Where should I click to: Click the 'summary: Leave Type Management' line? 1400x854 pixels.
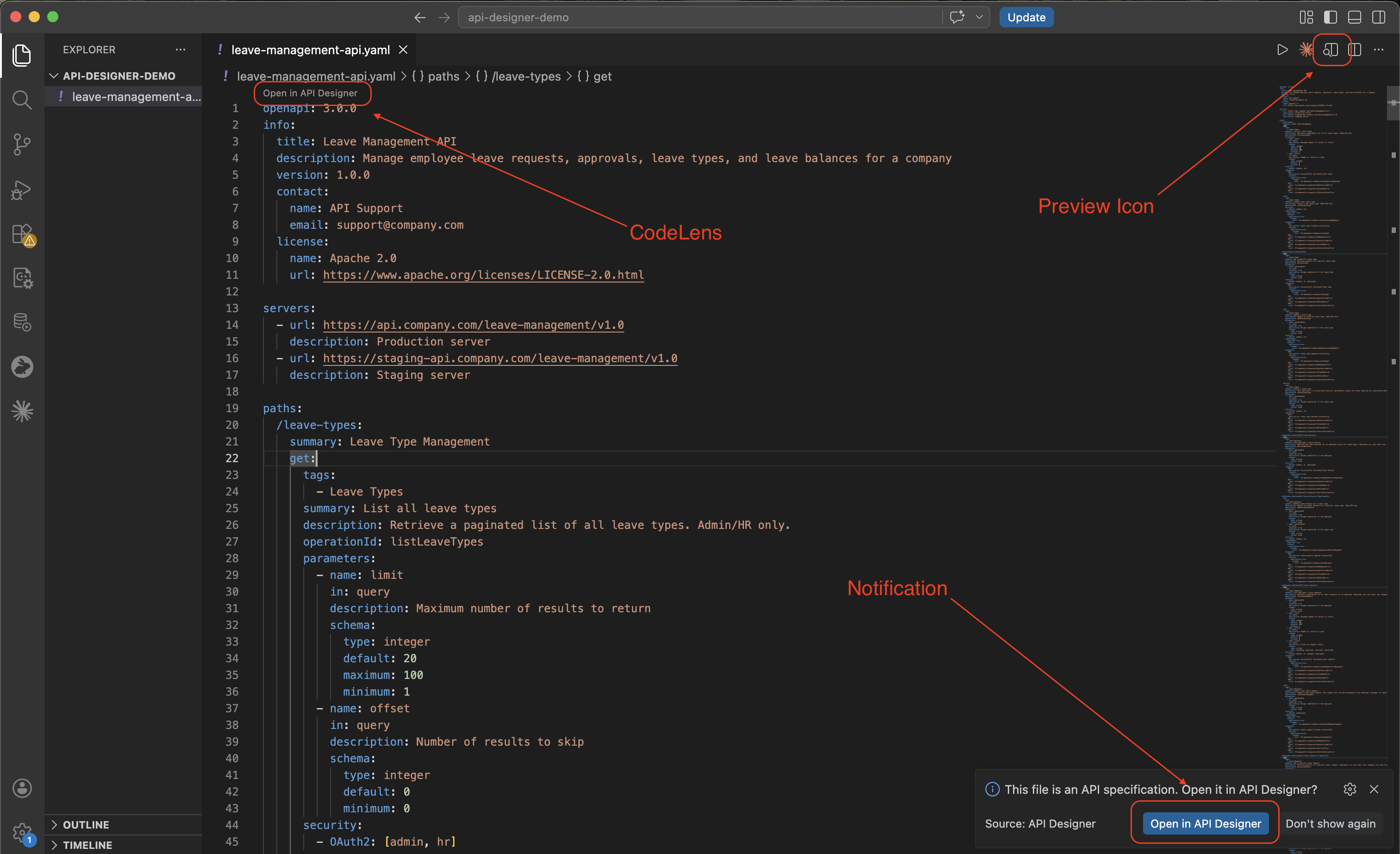(390, 441)
